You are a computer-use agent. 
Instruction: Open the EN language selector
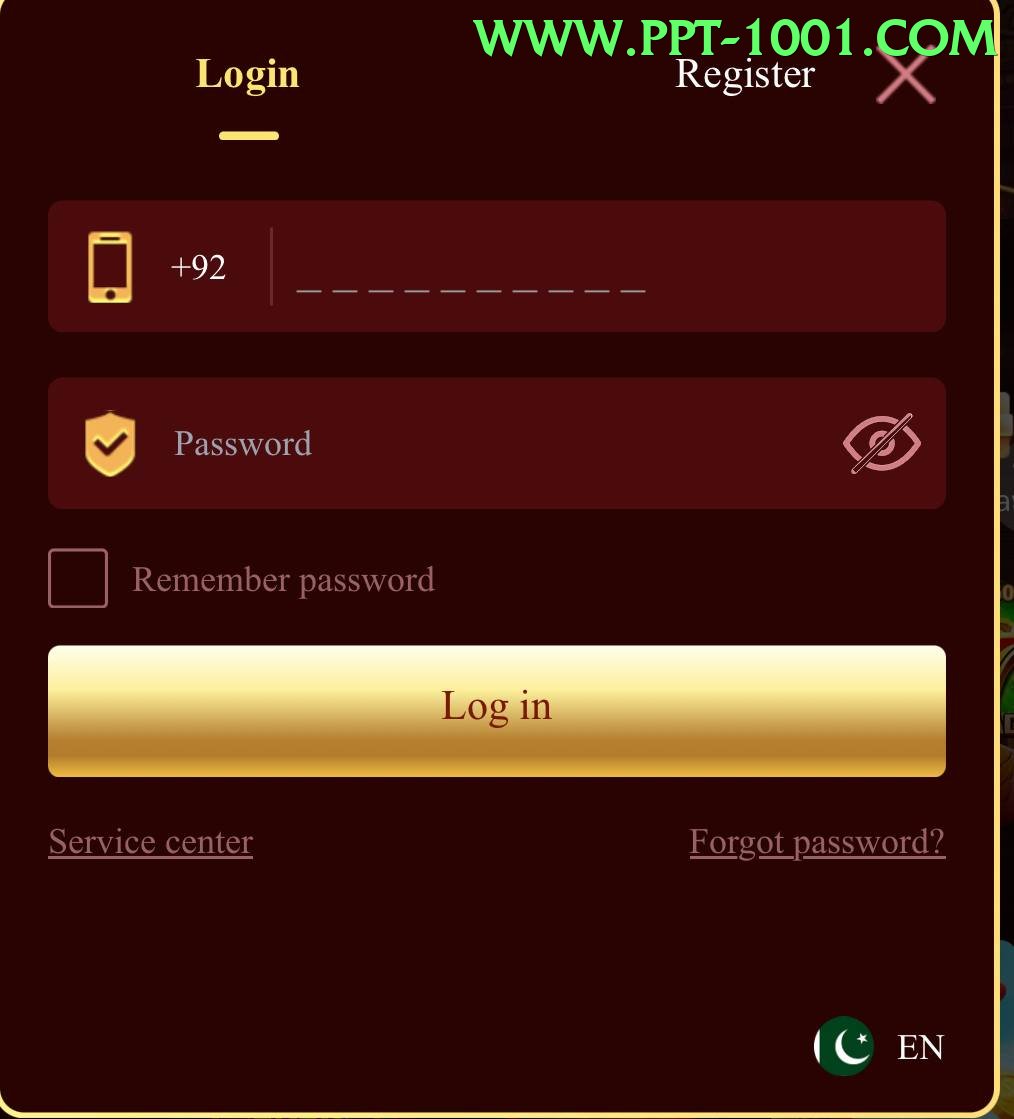(921, 1047)
